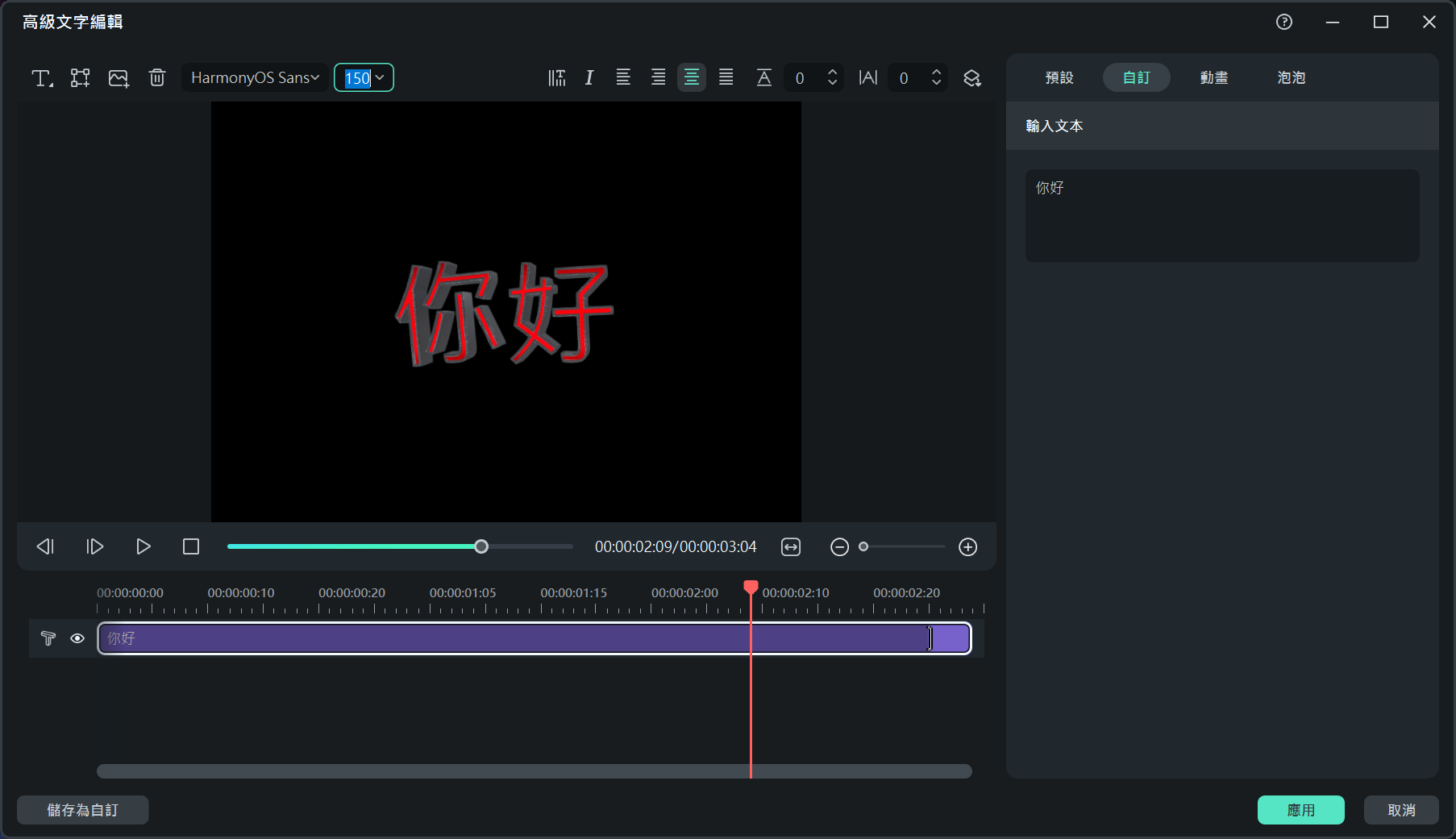Open the HarmonyOS Sans font dropdown
Viewport: 1456px width, 839px height.
click(x=255, y=78)
